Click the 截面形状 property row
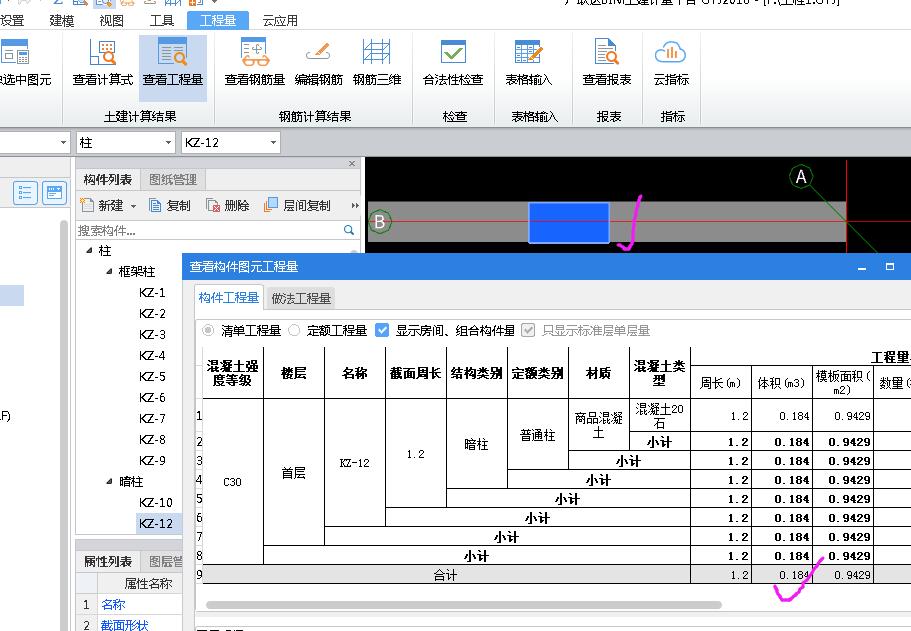This screenshot has height=631, width=911. (129, 625)
